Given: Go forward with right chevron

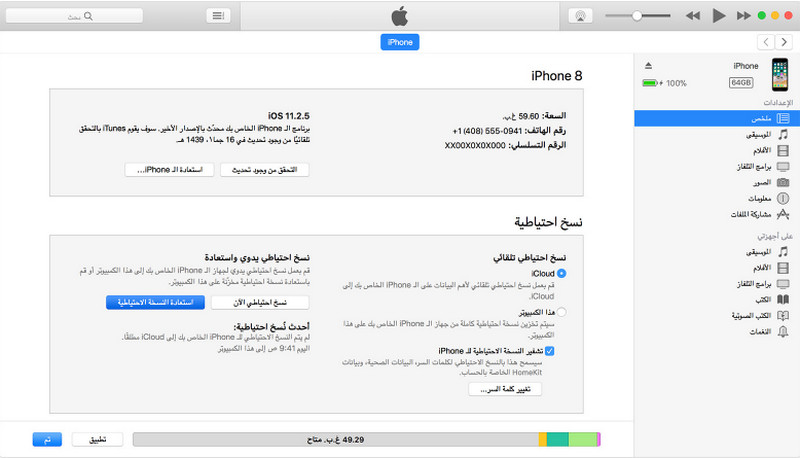Looking at the screenshot, I should coord(784,42).
